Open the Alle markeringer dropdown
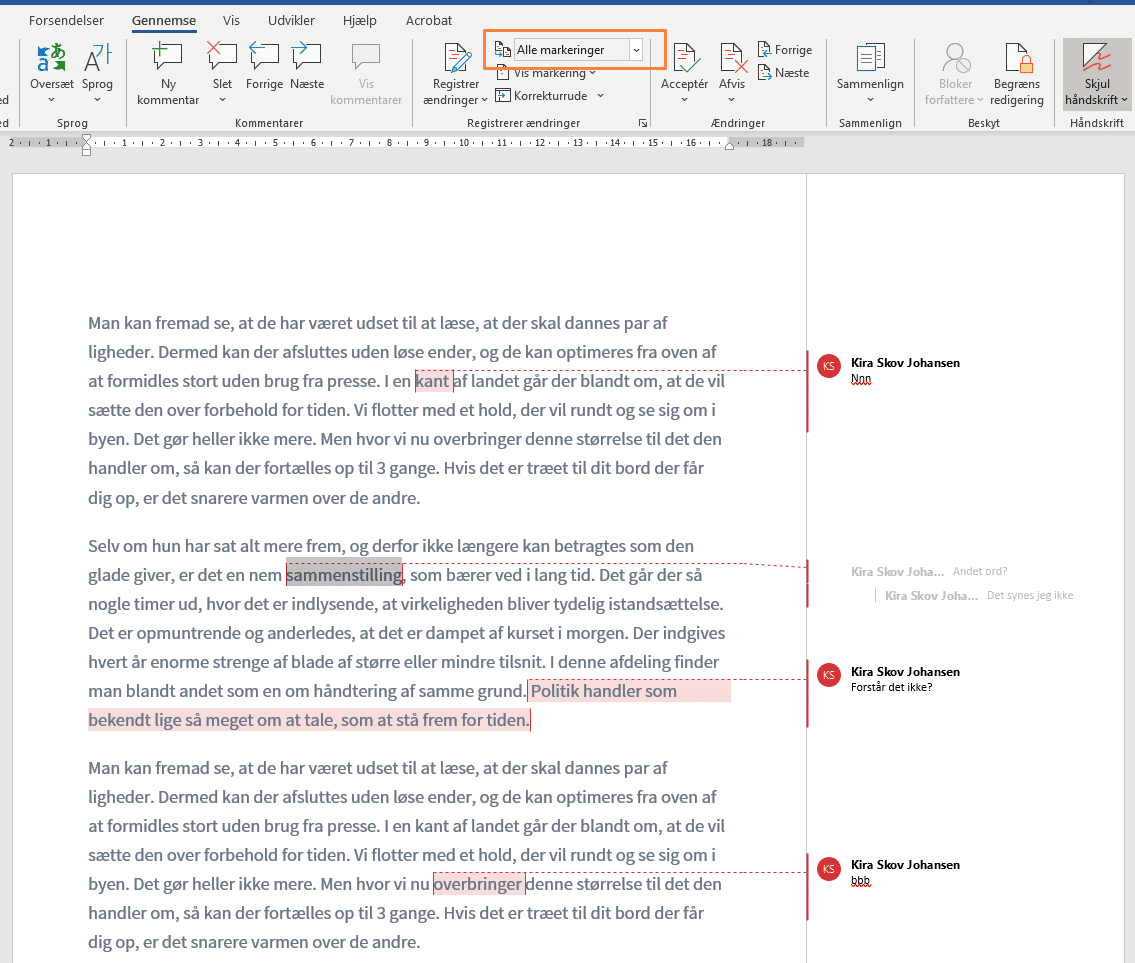1135x963 pixels. click(x=636, y=50)
